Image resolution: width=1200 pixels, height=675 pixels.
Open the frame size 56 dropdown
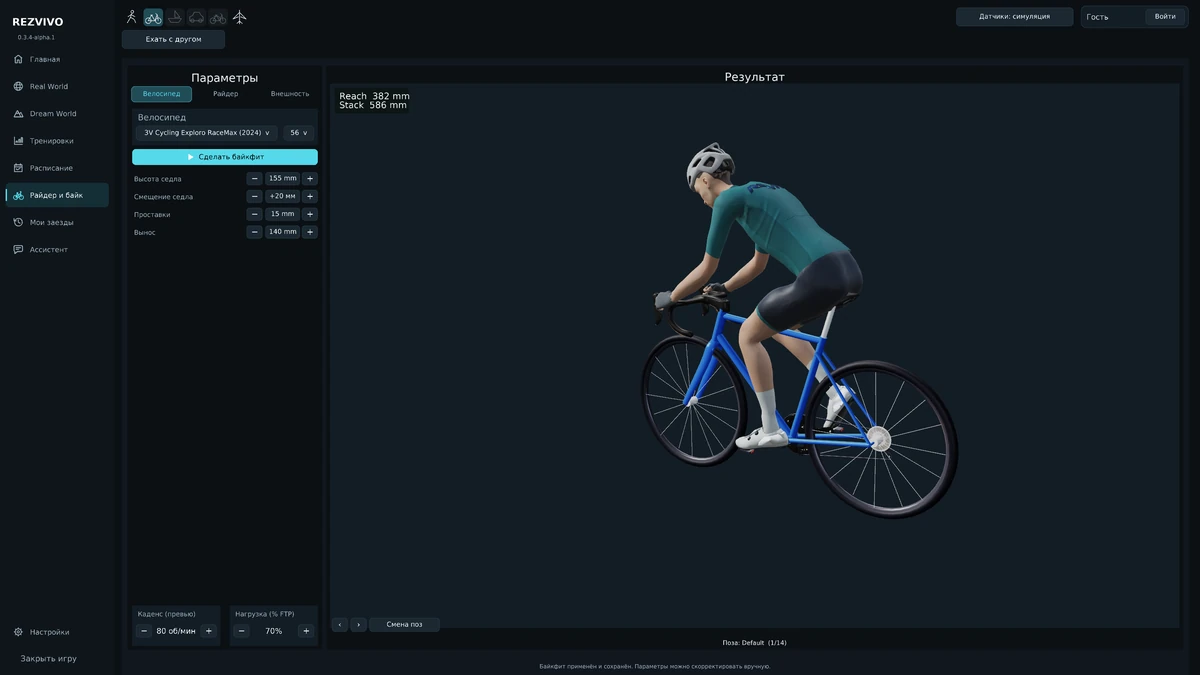coord(298,133)
